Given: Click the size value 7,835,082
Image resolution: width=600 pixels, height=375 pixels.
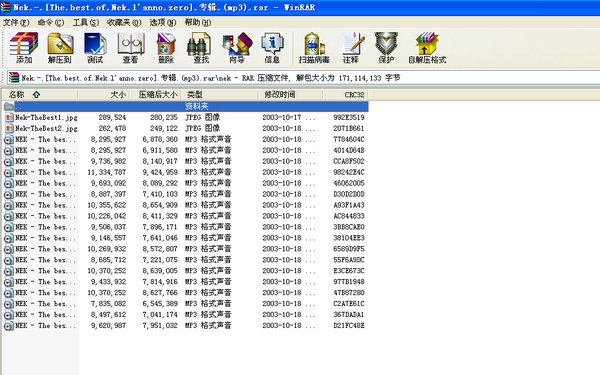Looking at the screenshot, I should tap(108, 303).
